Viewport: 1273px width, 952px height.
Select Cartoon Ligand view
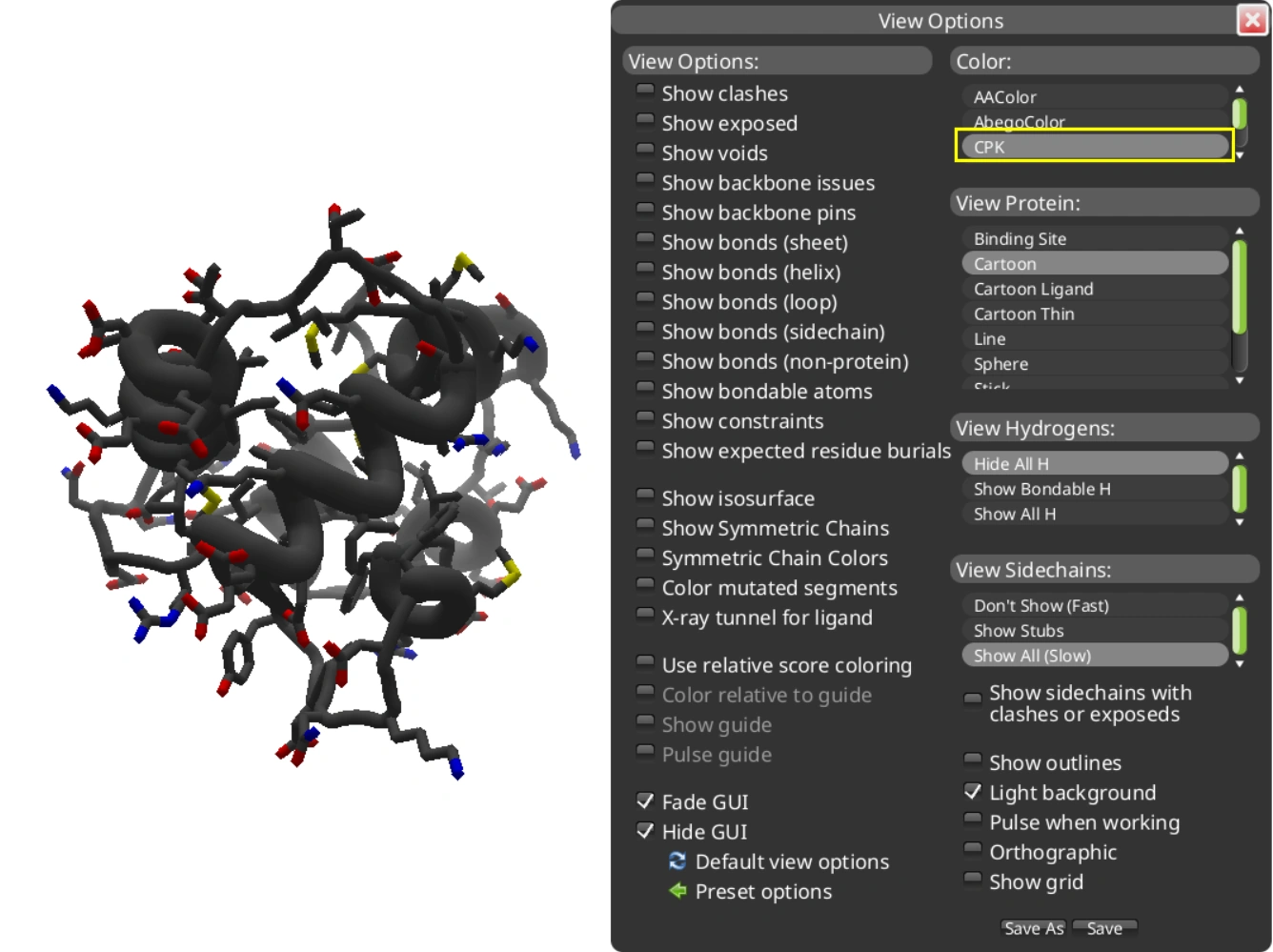(x=1095, y=289)
